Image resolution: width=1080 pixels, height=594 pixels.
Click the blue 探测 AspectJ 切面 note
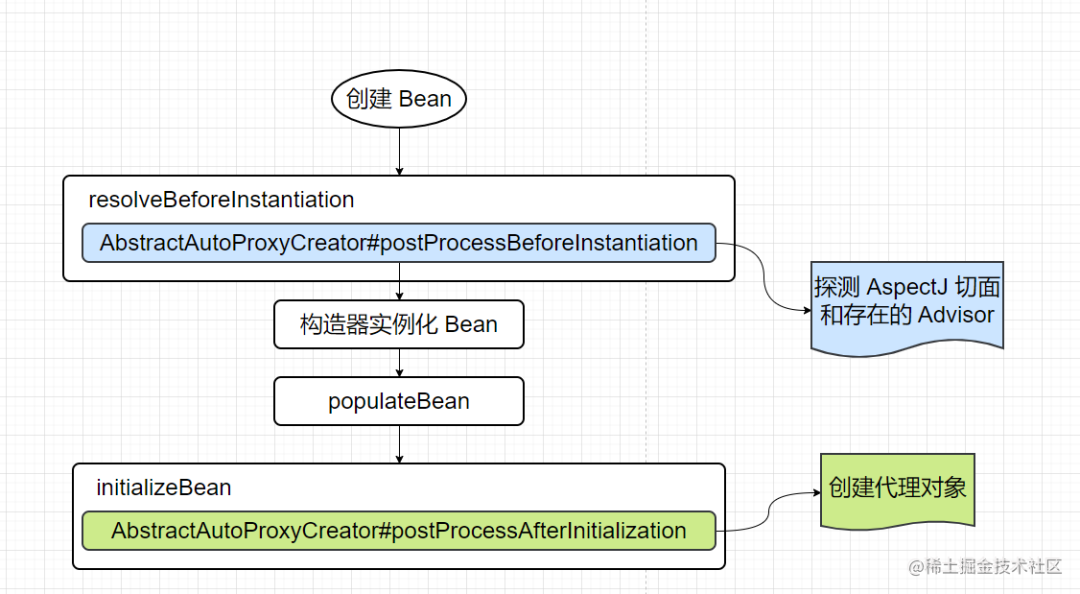pos(906,302)
